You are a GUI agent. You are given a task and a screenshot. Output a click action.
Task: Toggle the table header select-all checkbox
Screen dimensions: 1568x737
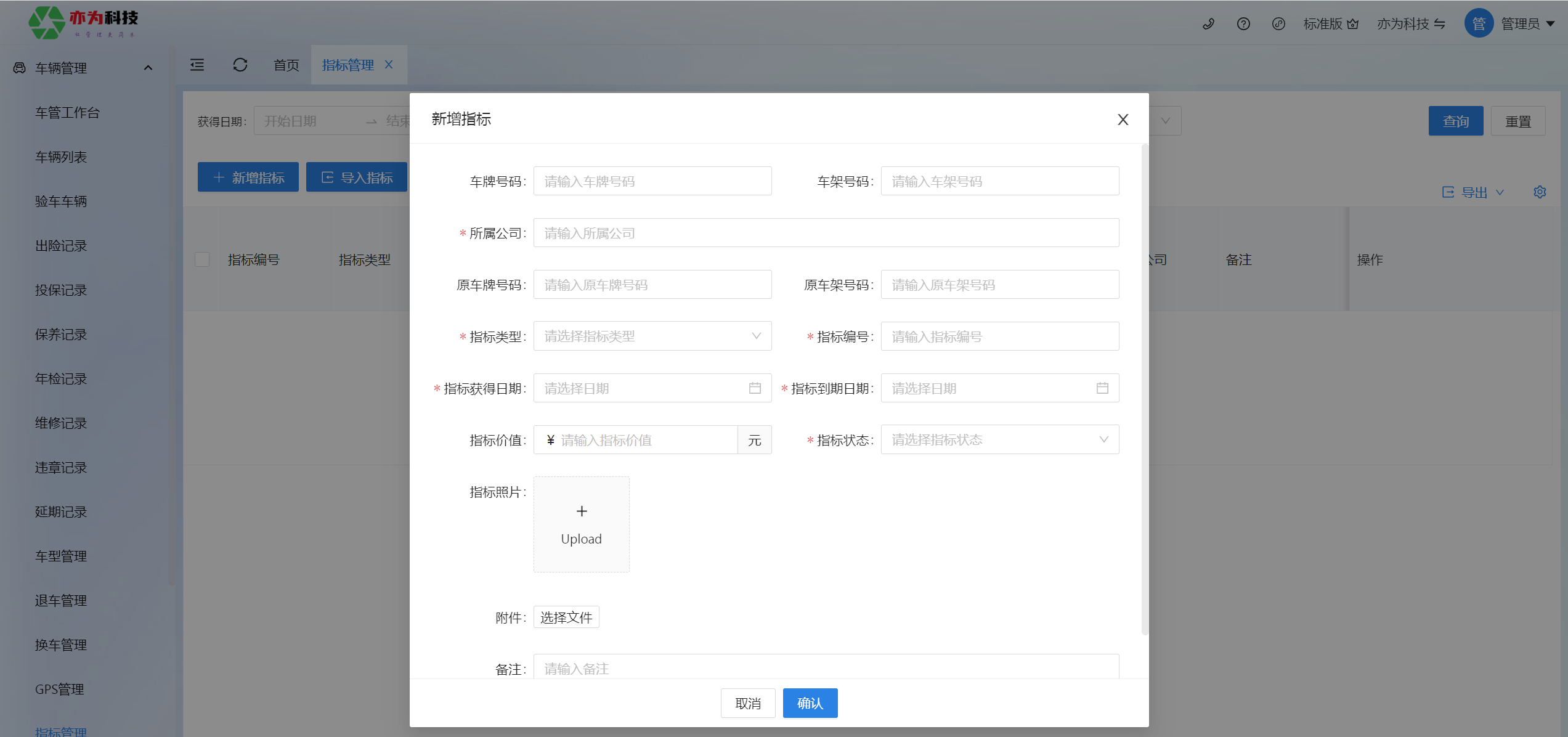coord(202,259)
